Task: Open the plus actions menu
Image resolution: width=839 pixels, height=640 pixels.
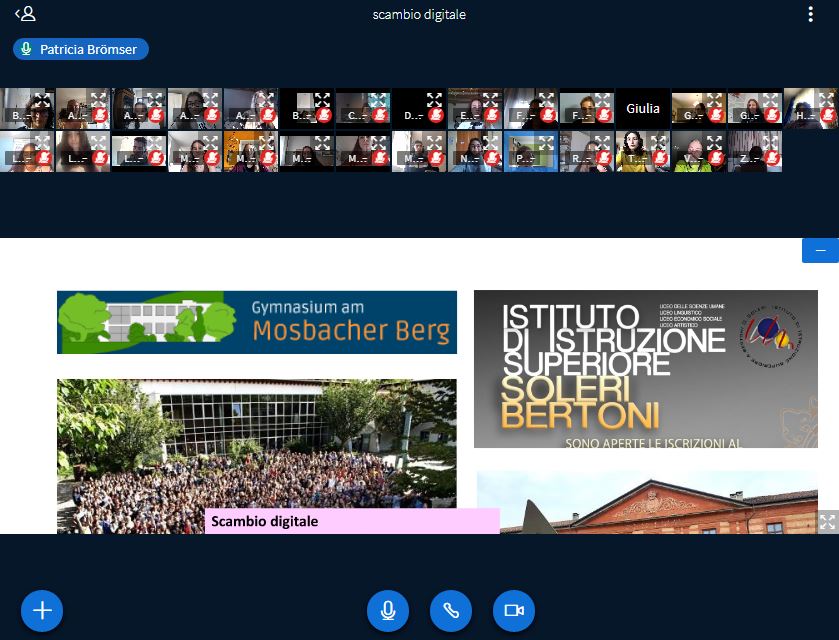Action: coord(42,611)
